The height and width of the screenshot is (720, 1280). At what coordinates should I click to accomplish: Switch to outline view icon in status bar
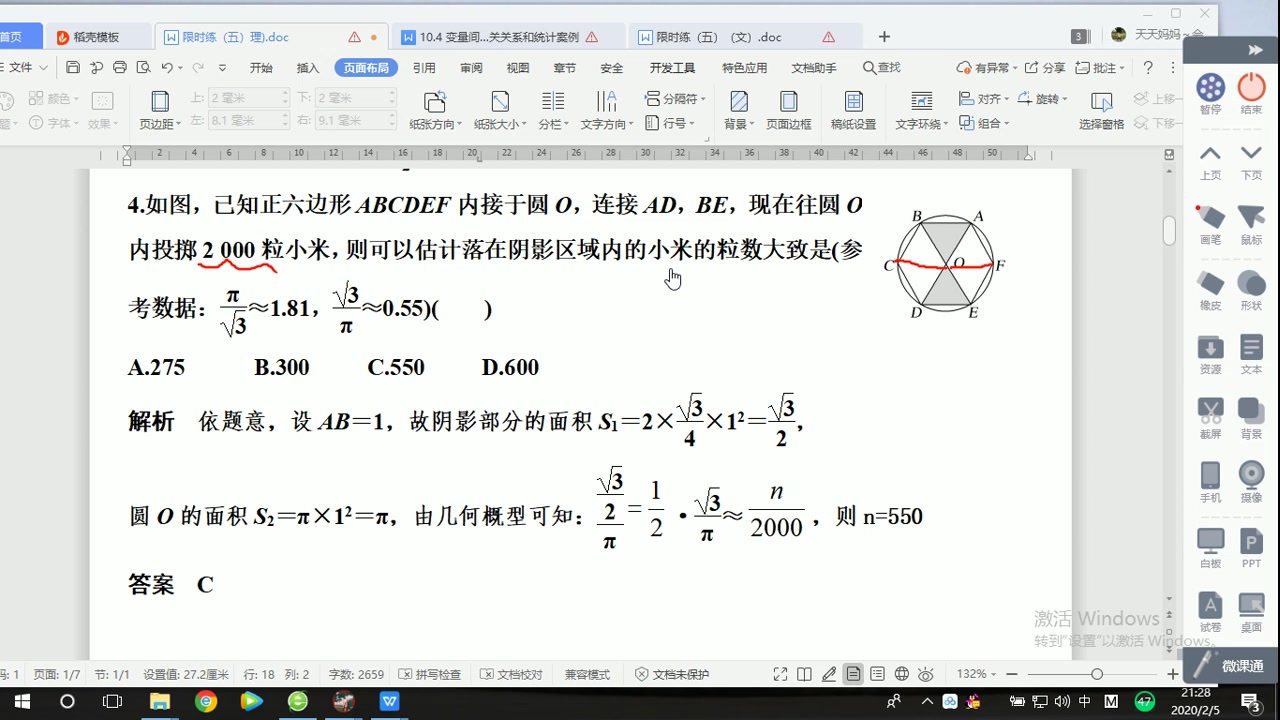(x=877, y=674)
